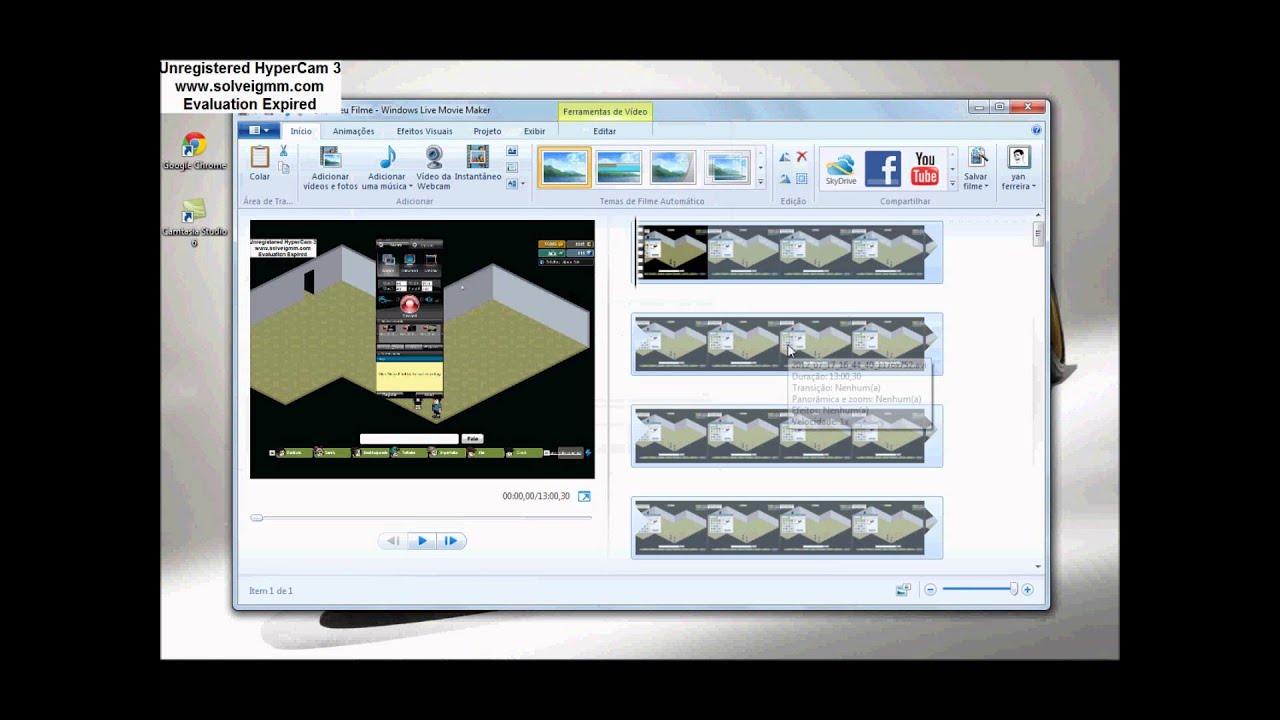1280x720 pixels.
Task: Click the preview seek bar thumb
Action: [257, 518]
